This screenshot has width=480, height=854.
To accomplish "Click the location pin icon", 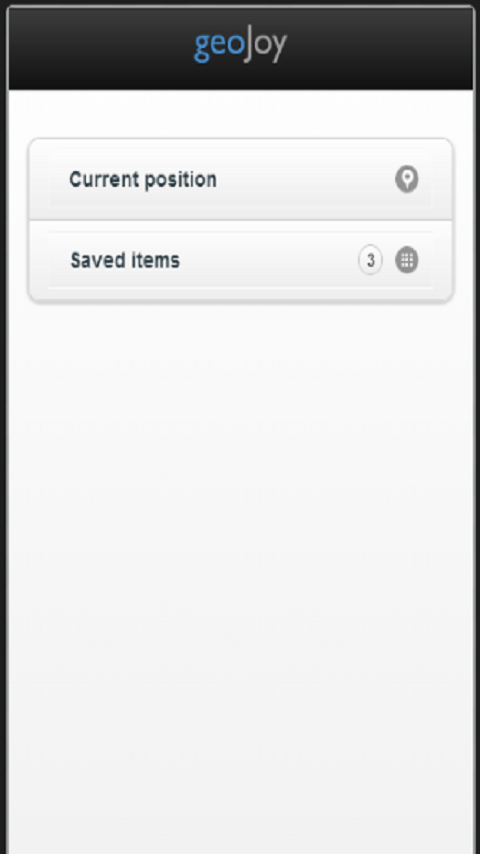I will (406, 180).
